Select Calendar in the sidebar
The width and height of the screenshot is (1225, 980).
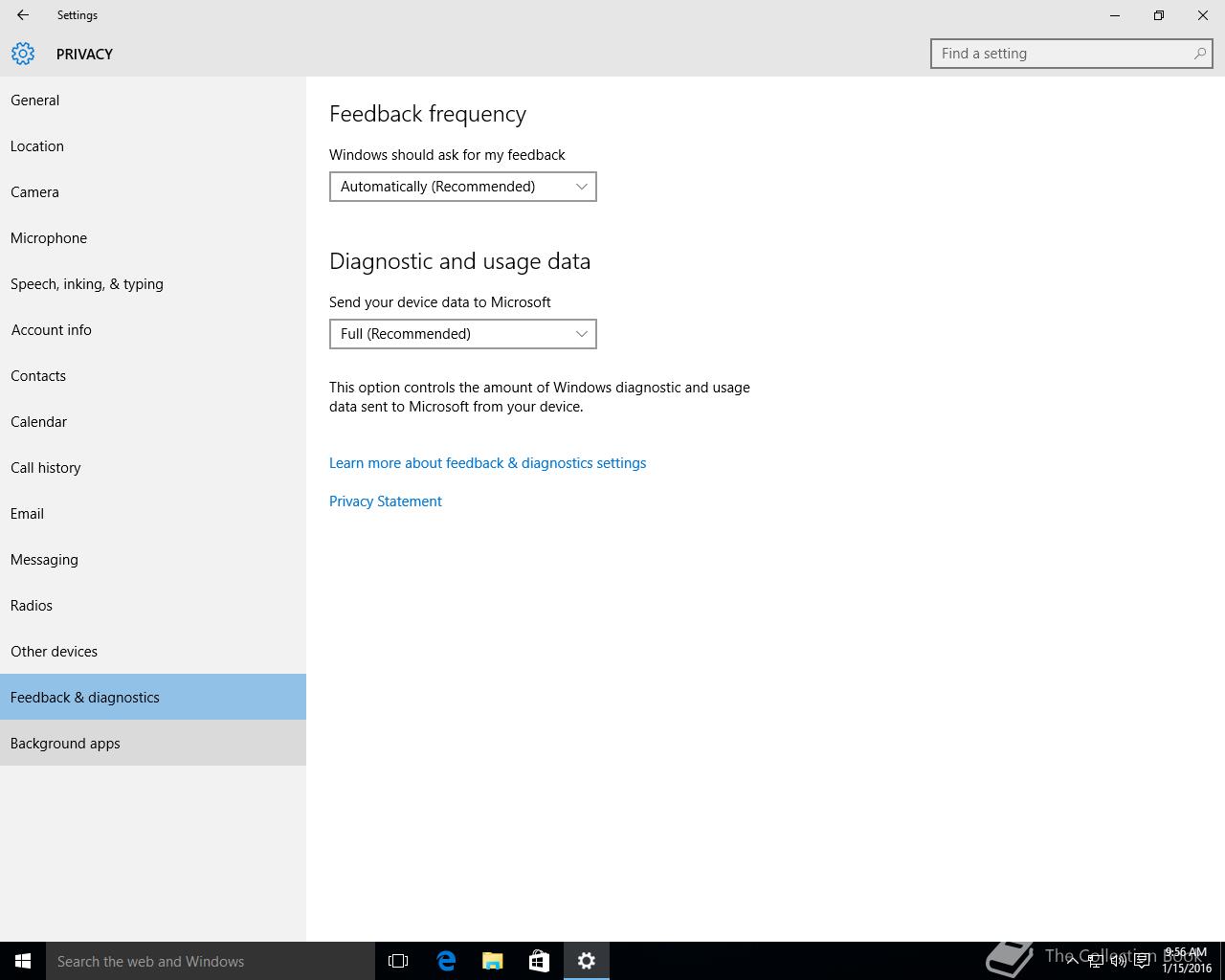click(x=153, y=421)
